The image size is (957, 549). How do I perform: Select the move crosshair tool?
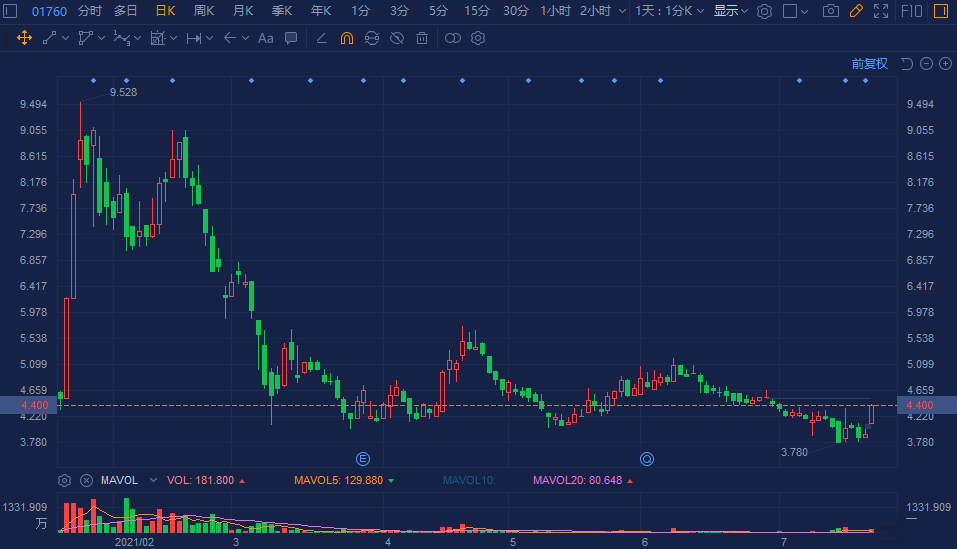24,38
